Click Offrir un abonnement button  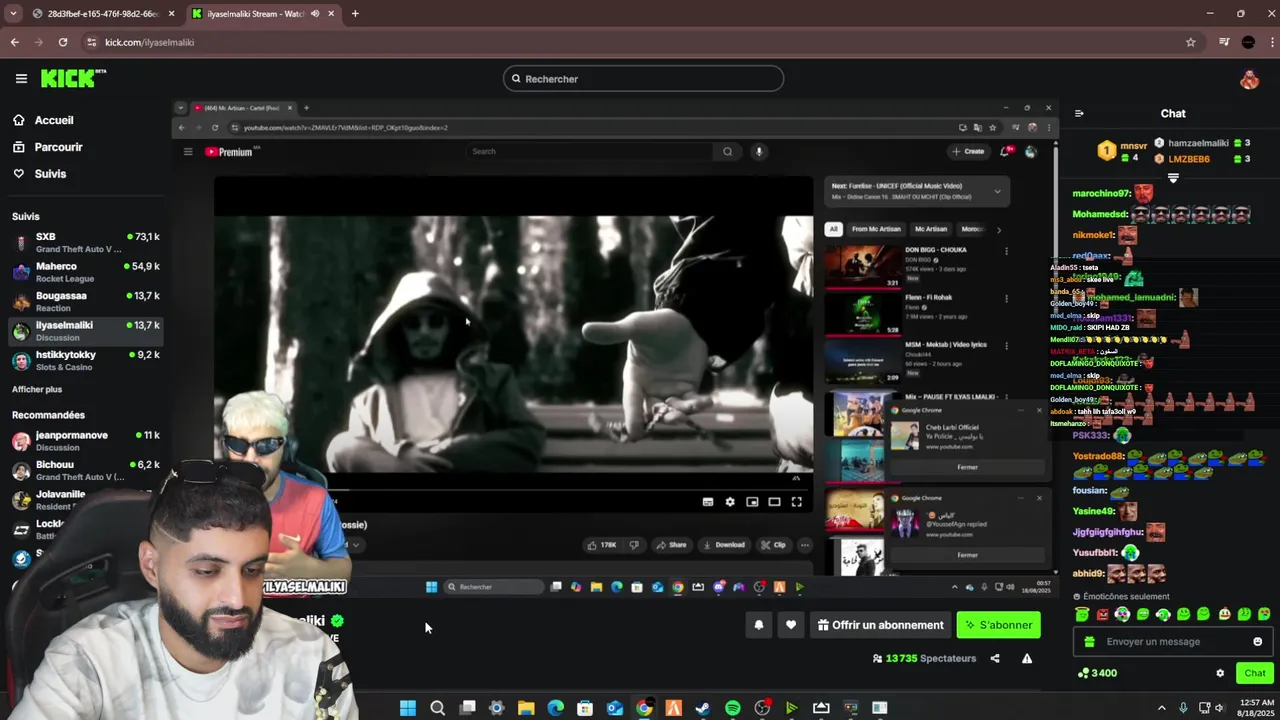click(880, 625)
